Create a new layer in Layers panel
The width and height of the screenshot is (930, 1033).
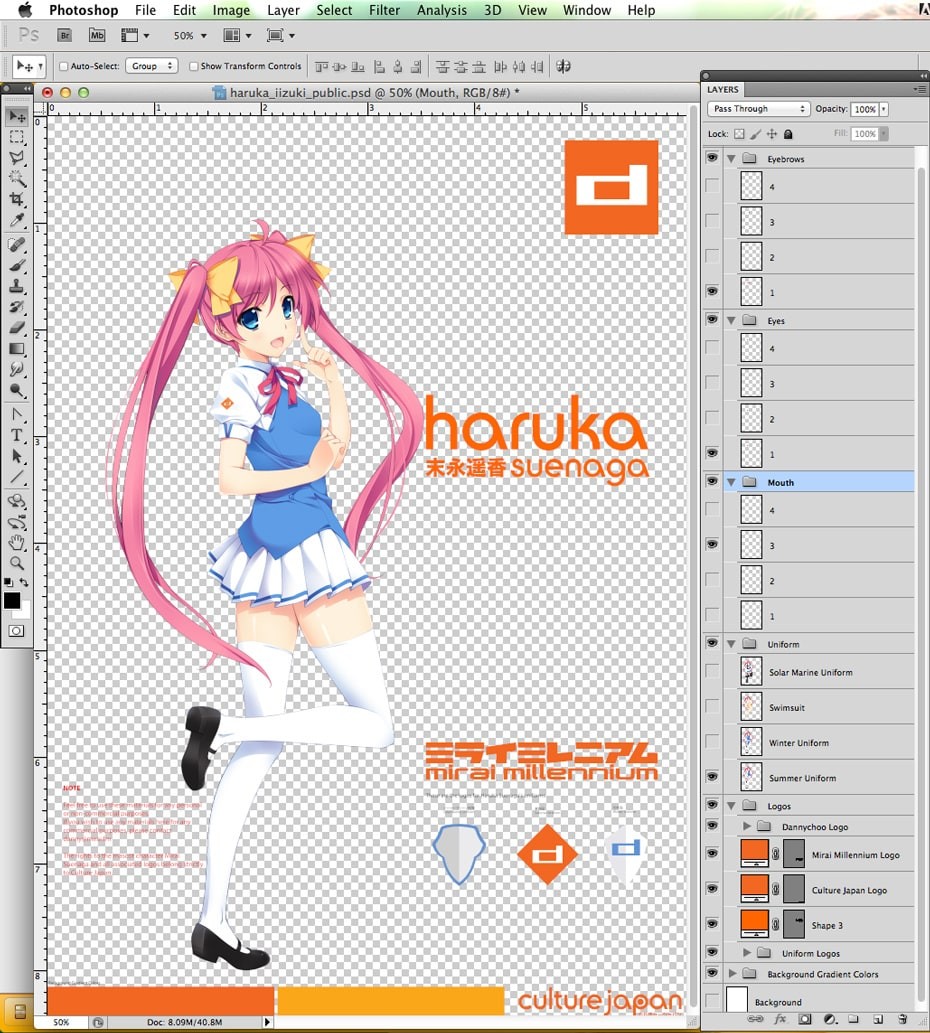[878, 1019]
